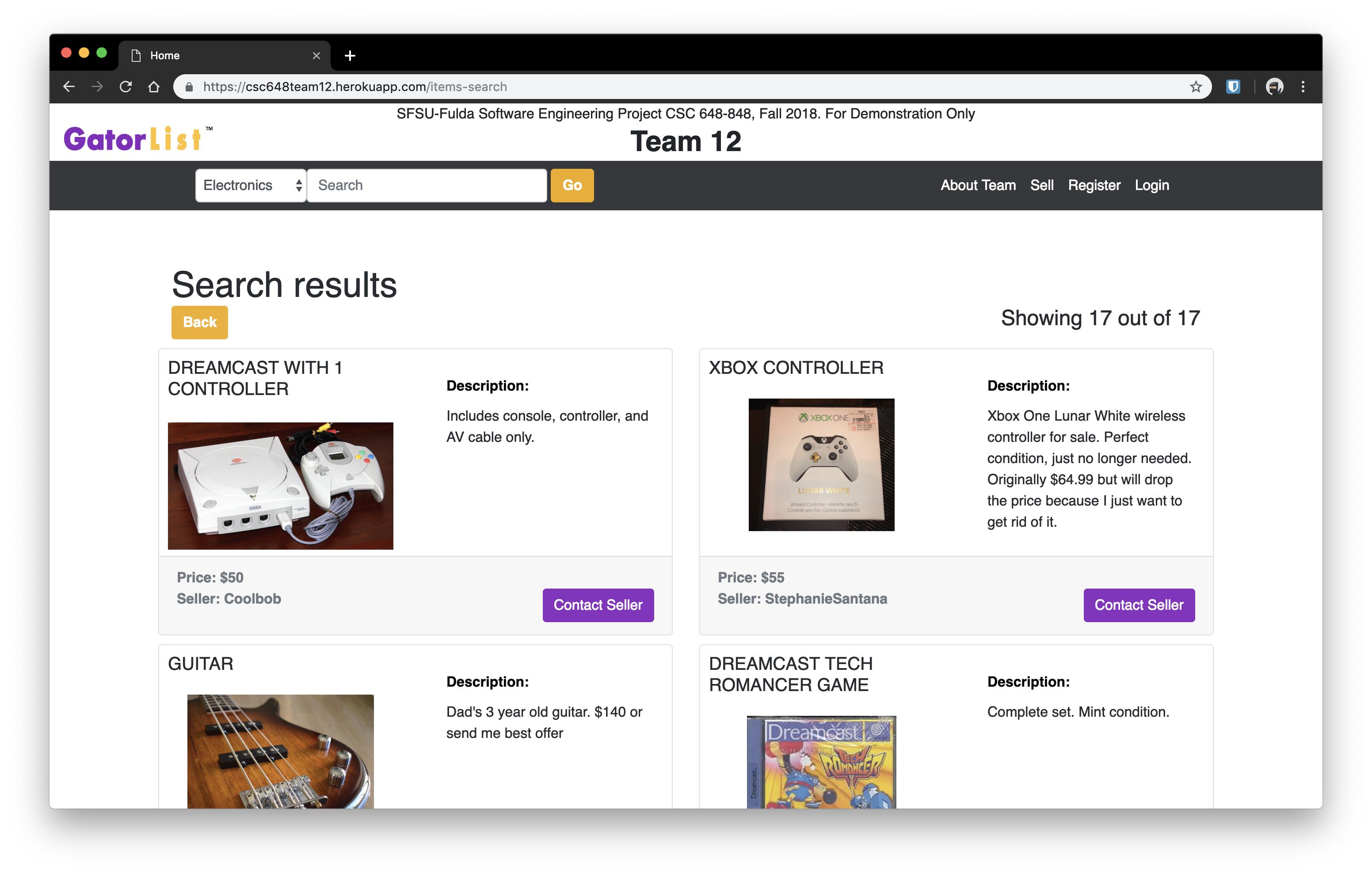The width and height of the screenshot is (1372, 874).
Task: Open the Sell nav link
Action: pos(1041,185)
